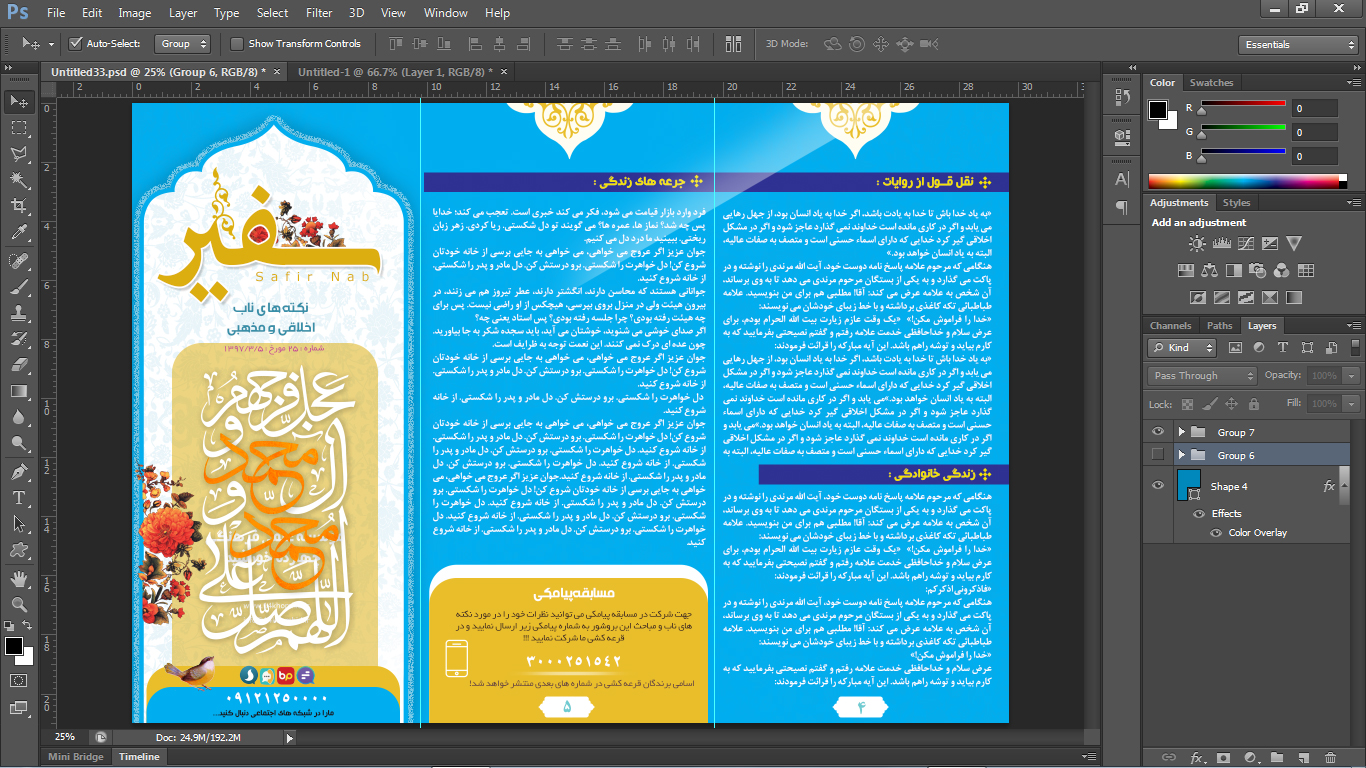Enable Show Transform Controls checkbox
The height and width of the screenshot is (768, 1366).
[x=237, y=44]
